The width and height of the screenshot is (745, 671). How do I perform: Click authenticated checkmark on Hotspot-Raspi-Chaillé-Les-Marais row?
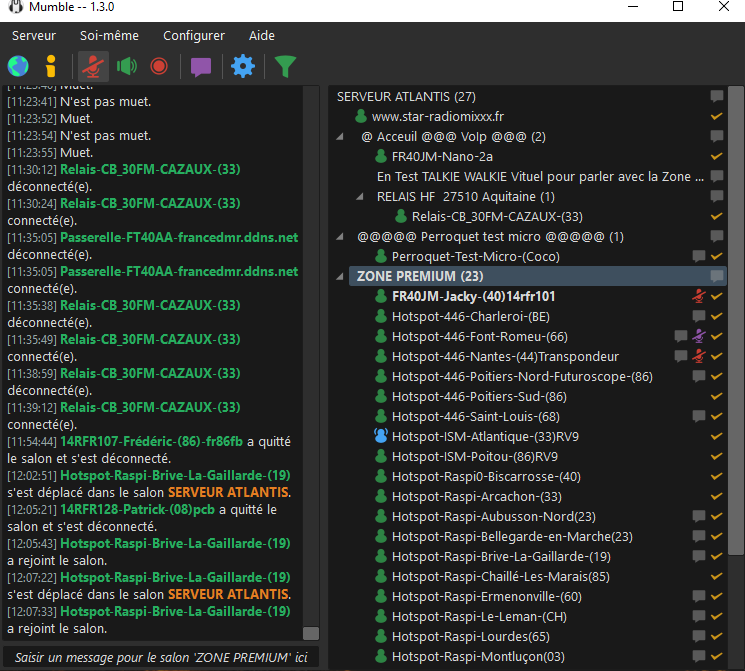[716, 576]
